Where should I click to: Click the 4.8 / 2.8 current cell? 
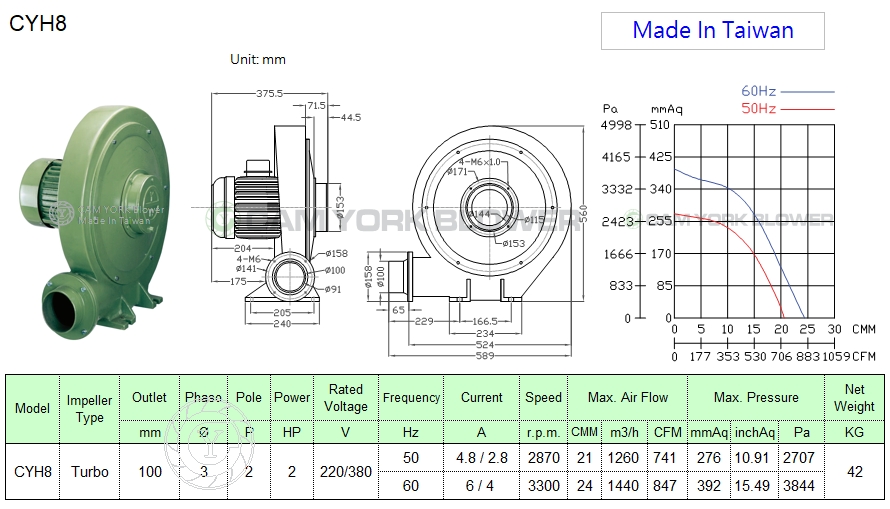pyautogui.click(x=482, y=458)
